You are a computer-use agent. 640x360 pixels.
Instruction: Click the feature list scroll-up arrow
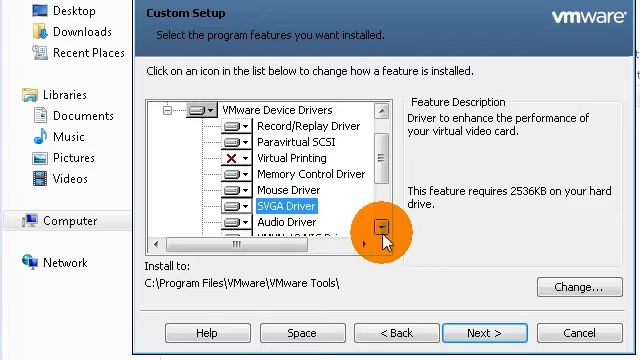[382, 111]
